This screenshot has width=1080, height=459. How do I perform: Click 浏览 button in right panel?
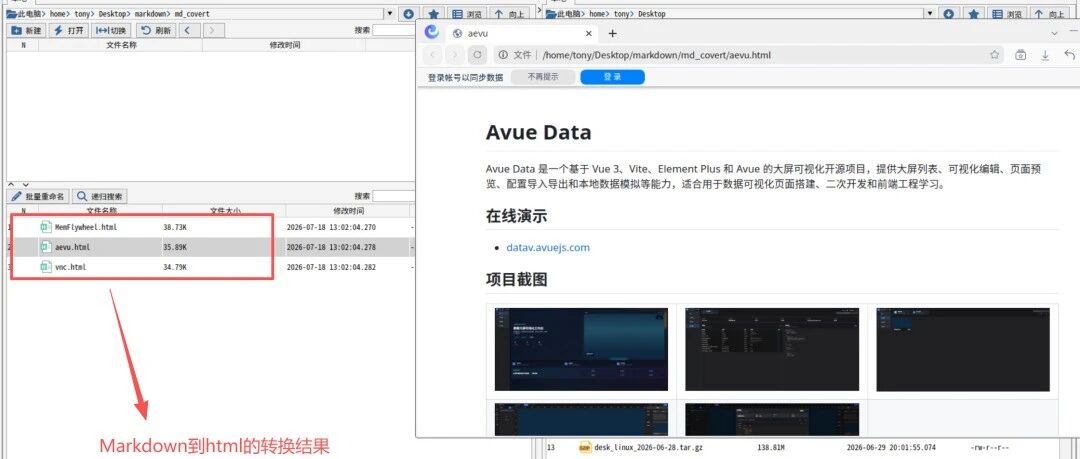(1008, 14)
